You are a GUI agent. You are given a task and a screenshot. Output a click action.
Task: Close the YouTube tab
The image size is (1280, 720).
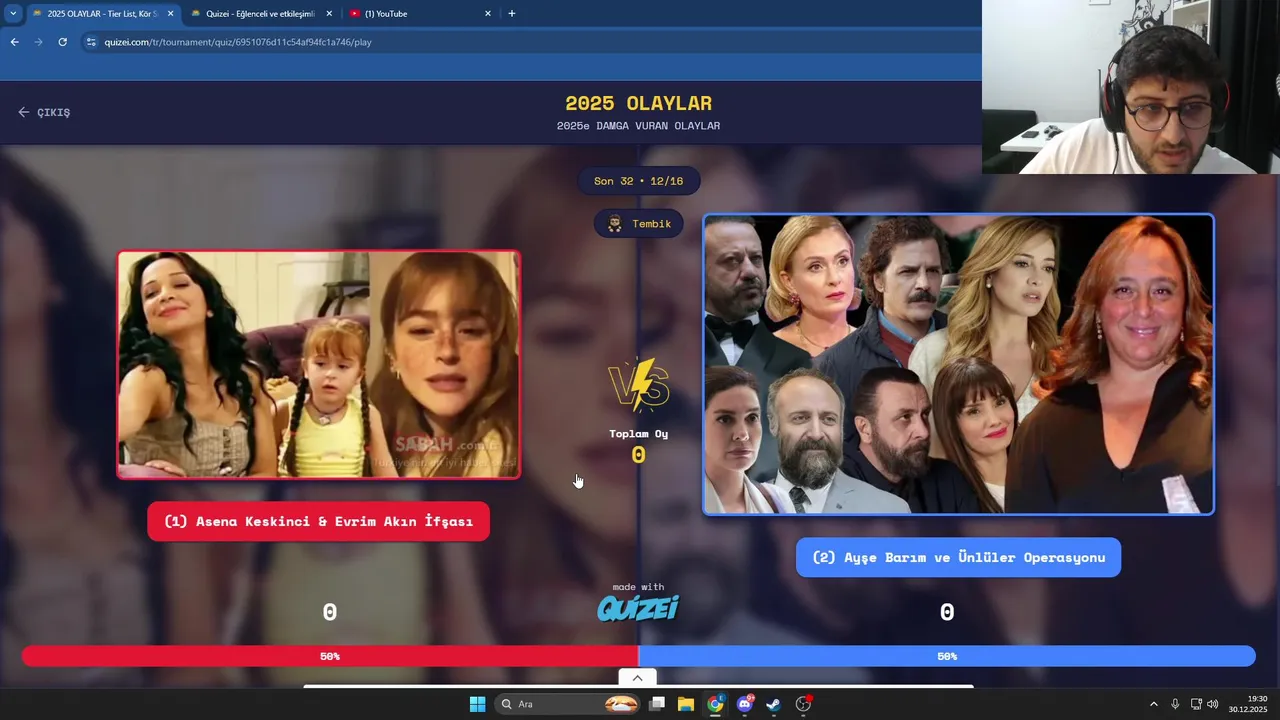pyautogui.click(x=488, y=14)
